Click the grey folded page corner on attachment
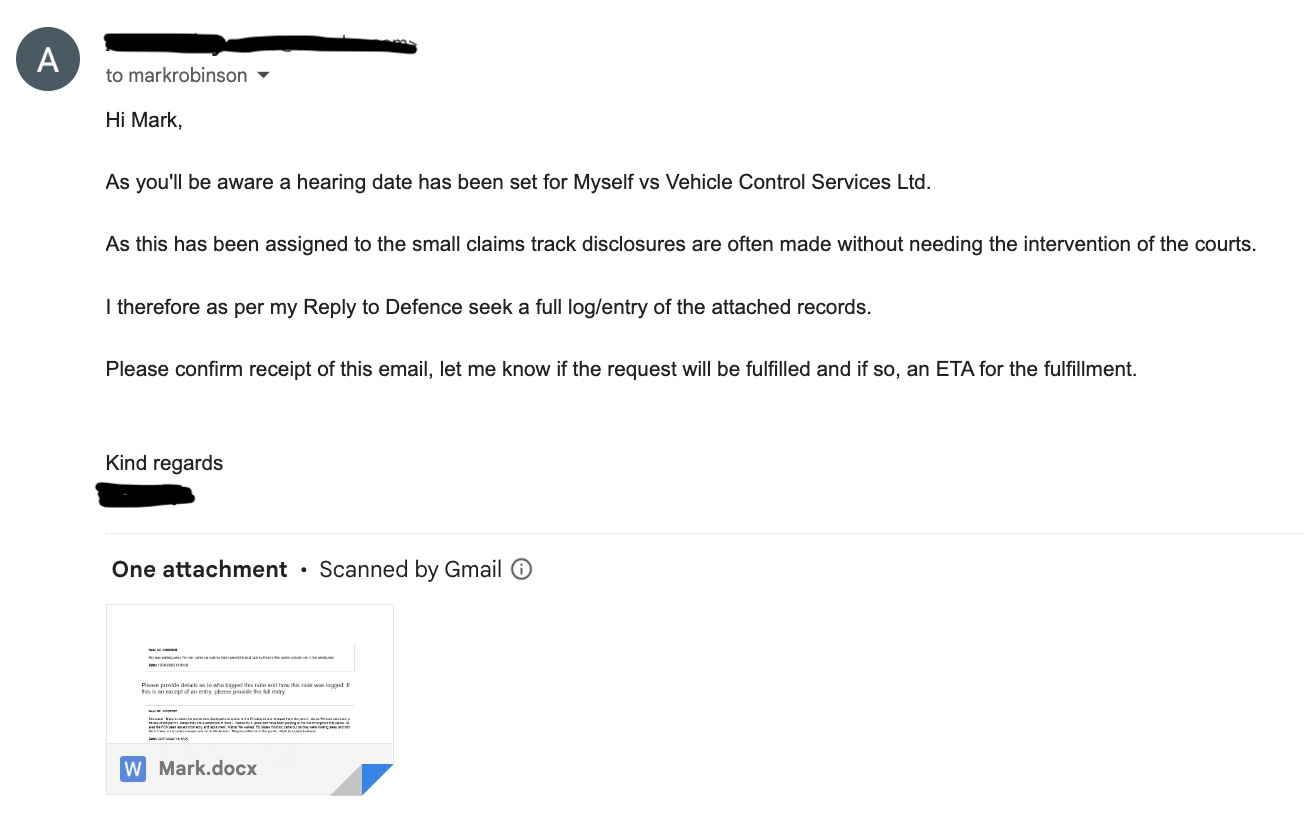Screen dimensions: 1304x826 point(346,780)
